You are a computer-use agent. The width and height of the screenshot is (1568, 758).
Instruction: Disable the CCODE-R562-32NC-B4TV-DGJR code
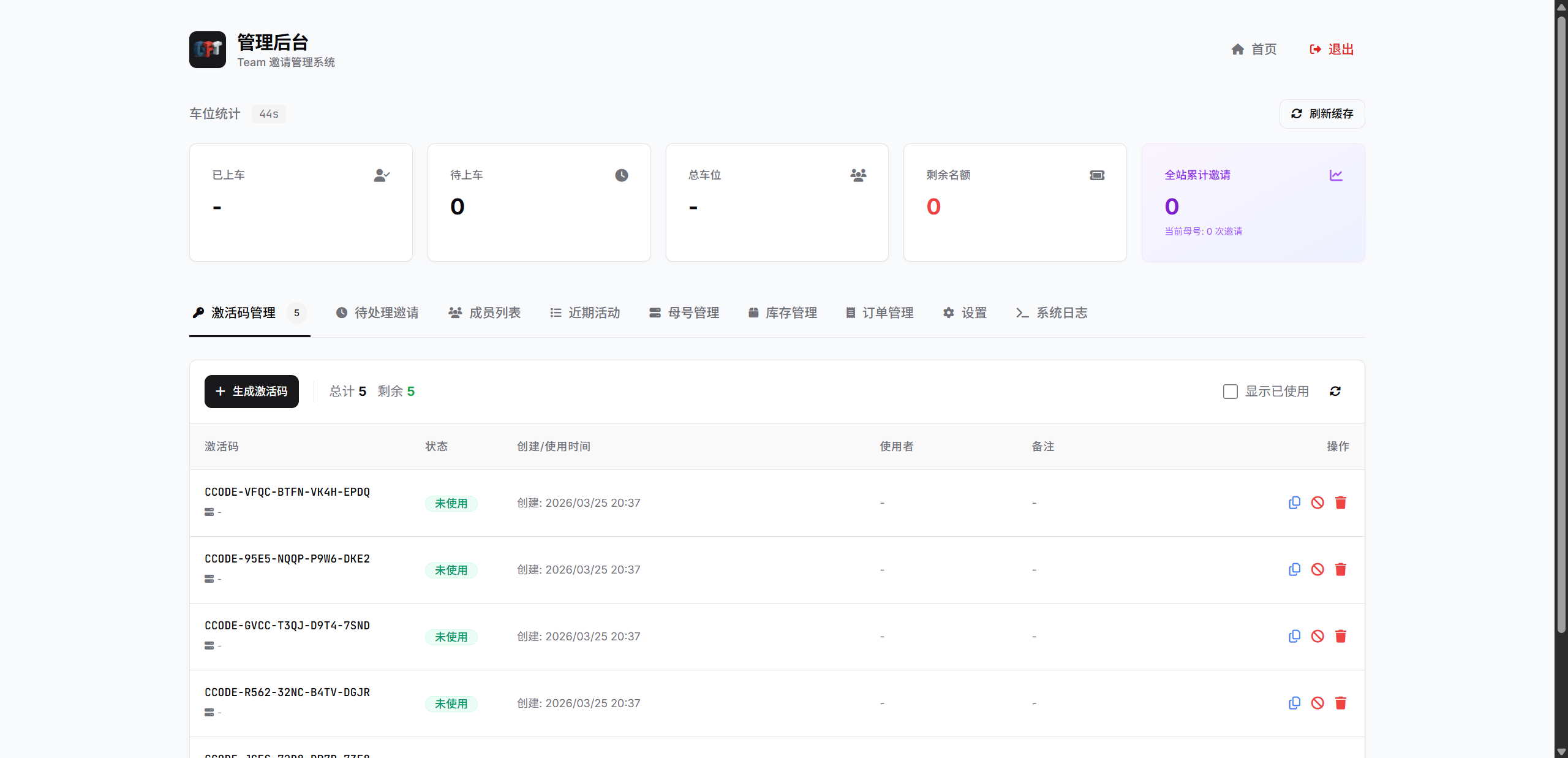coord(1317,703)
